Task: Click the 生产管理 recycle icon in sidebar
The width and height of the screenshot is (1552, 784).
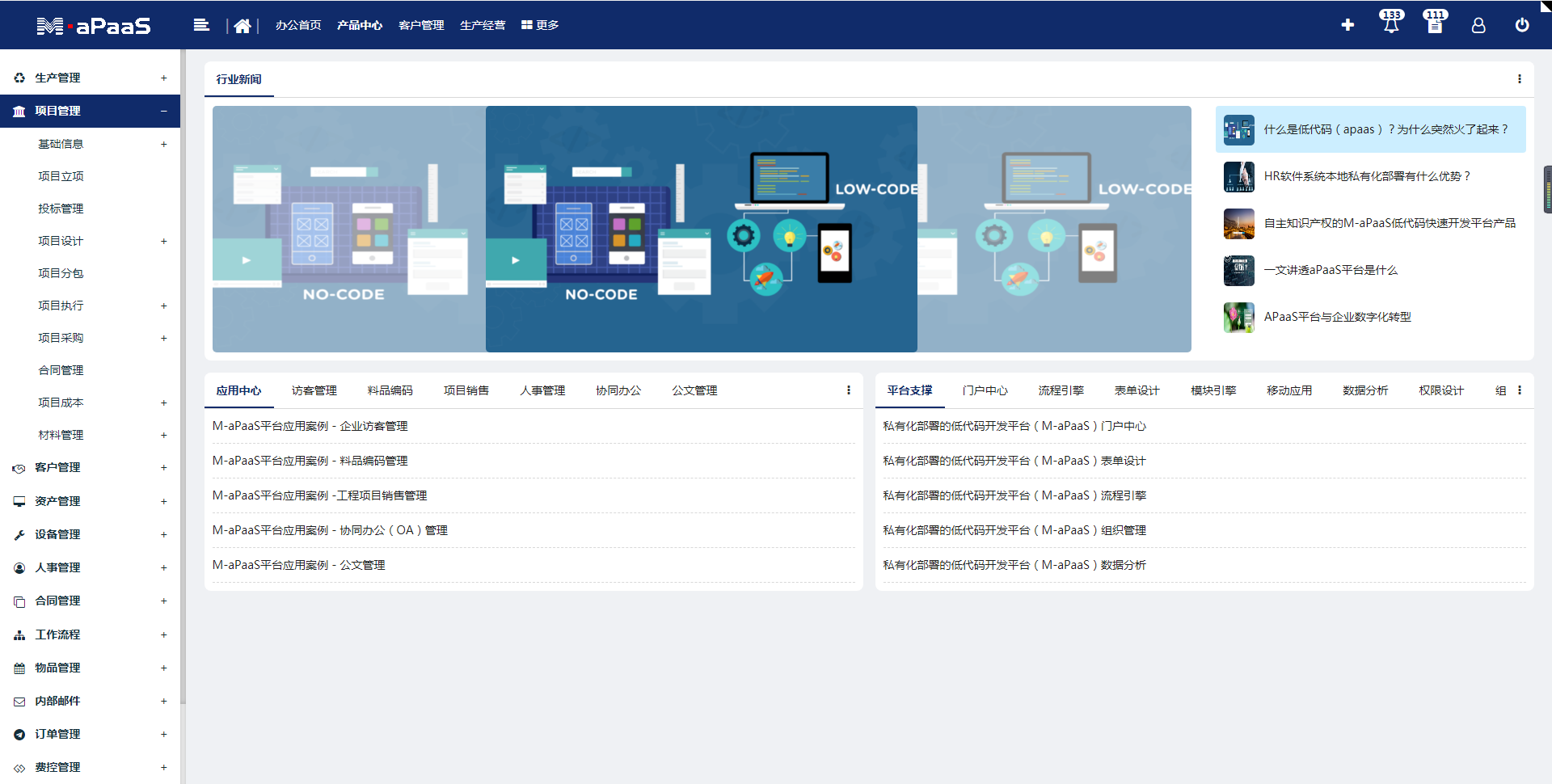Action: pos(19,78)
